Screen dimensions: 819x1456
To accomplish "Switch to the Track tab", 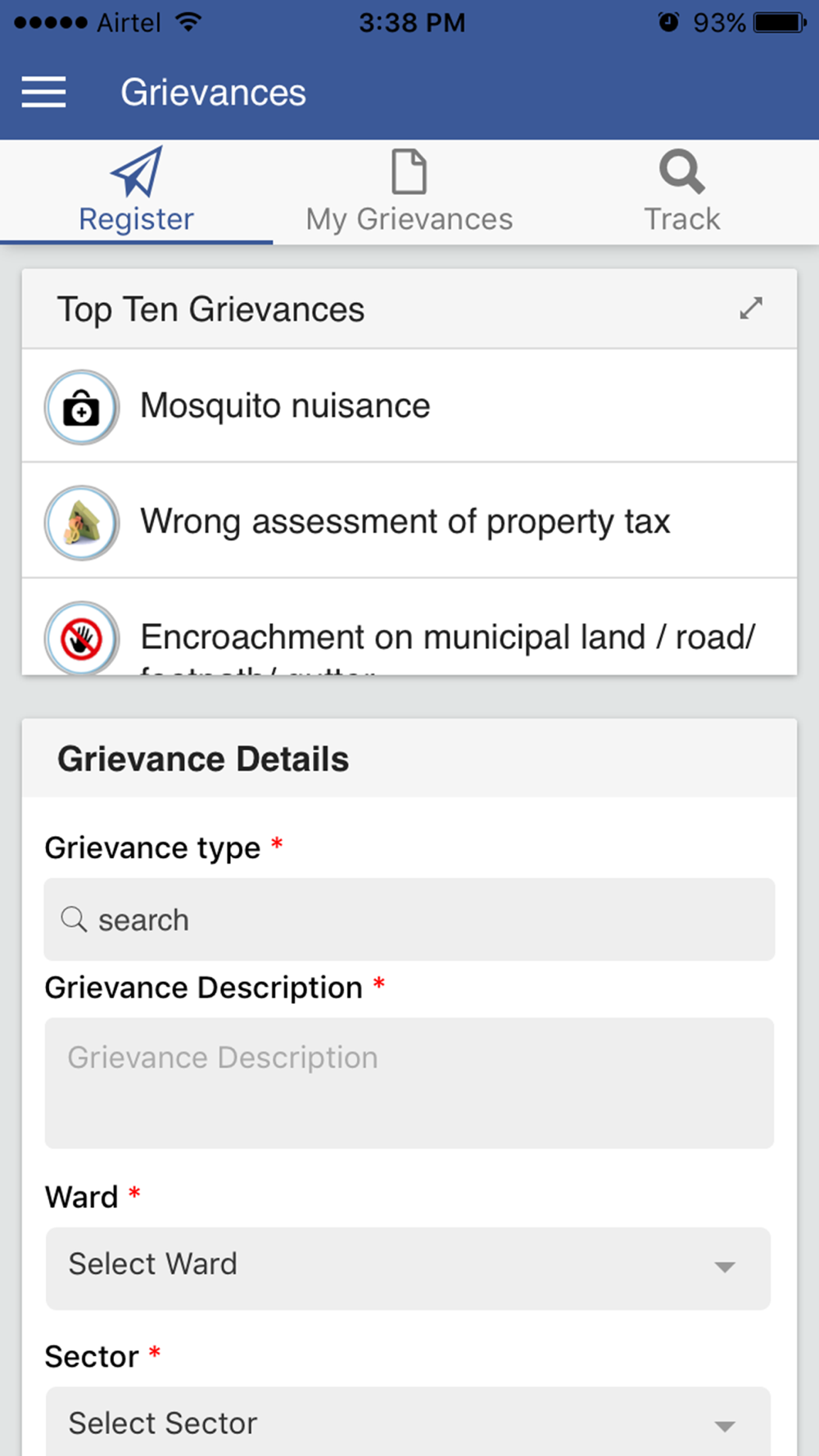I will (682, 192).
